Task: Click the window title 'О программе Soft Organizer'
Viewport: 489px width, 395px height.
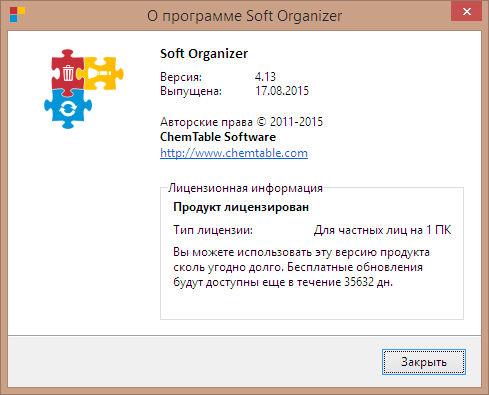Action: (x=245, y=16)
